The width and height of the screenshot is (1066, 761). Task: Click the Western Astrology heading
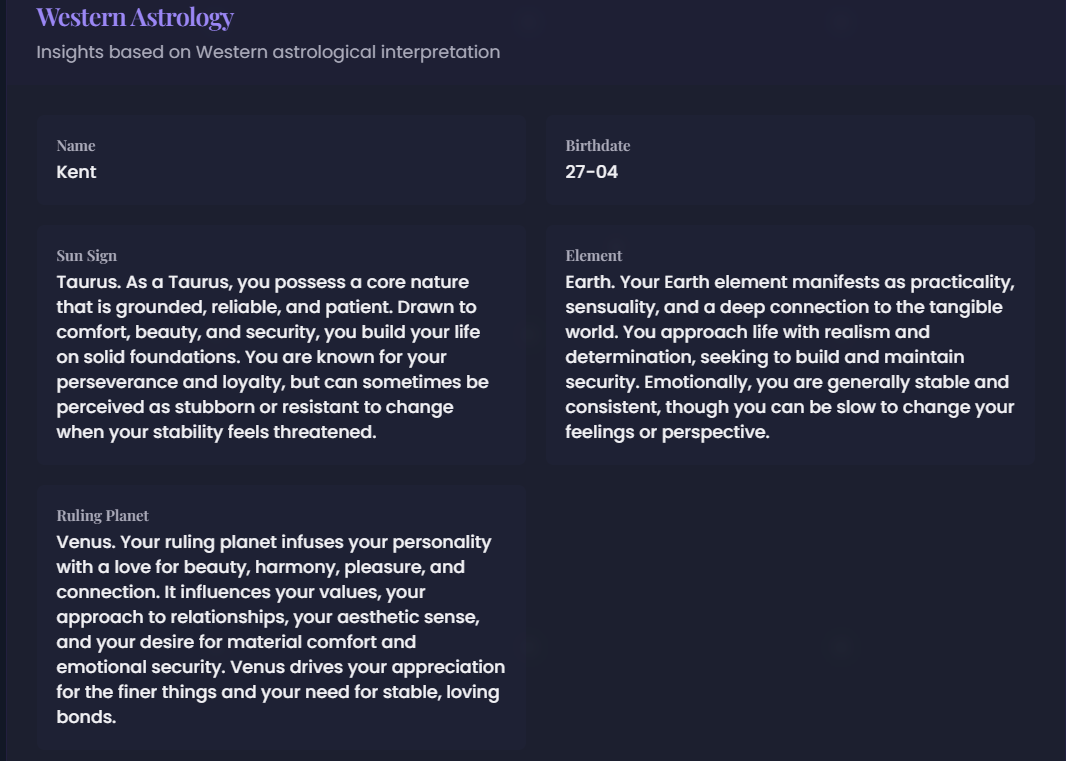135,17
